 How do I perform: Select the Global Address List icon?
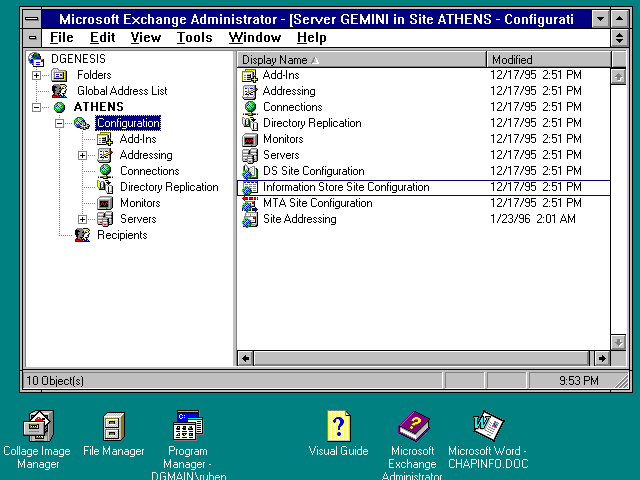pos(59,91)
